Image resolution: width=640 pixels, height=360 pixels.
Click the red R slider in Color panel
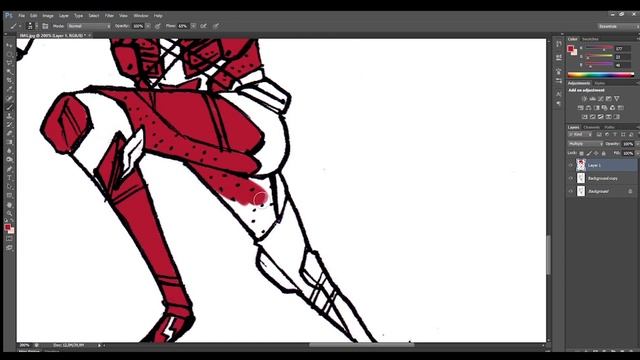click(599, 49)
